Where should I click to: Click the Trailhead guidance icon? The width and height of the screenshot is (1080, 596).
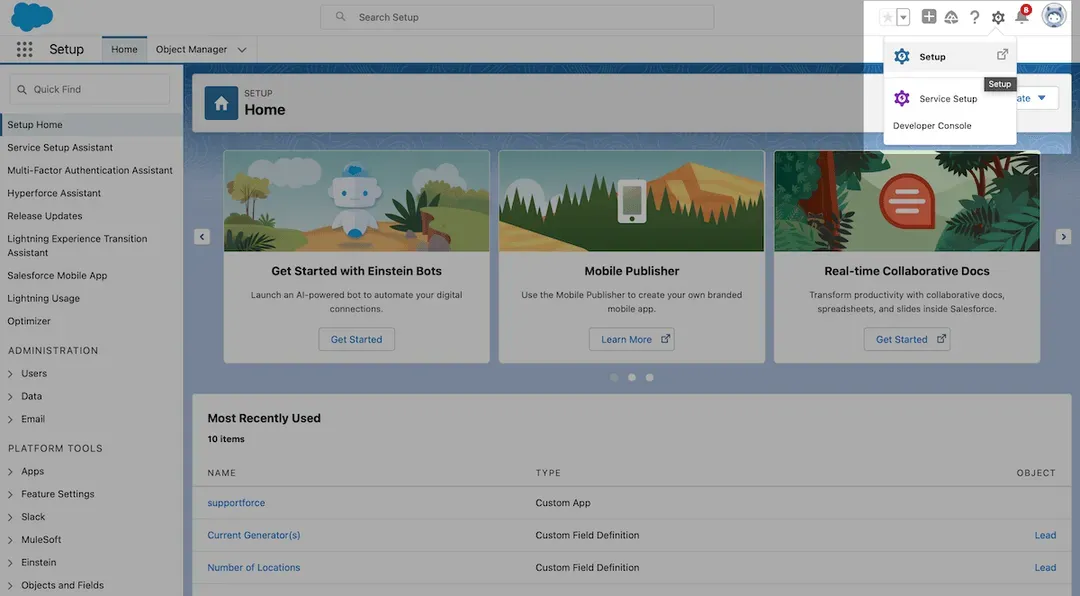951,17
